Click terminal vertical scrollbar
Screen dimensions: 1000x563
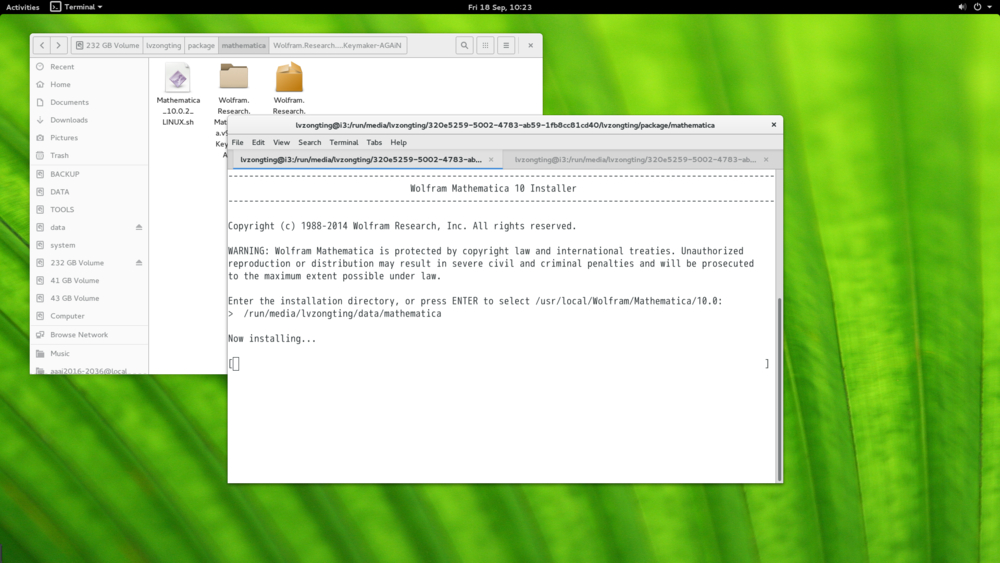779,389
